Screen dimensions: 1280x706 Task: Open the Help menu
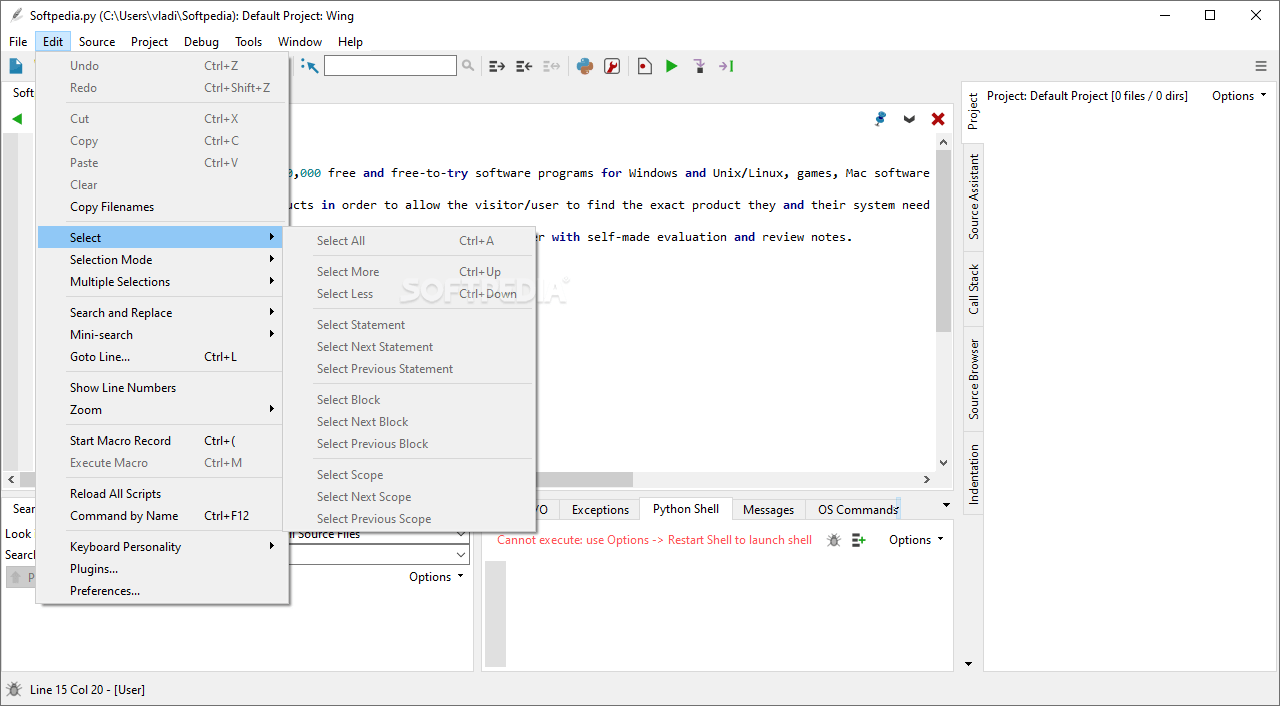pos(350,42)
